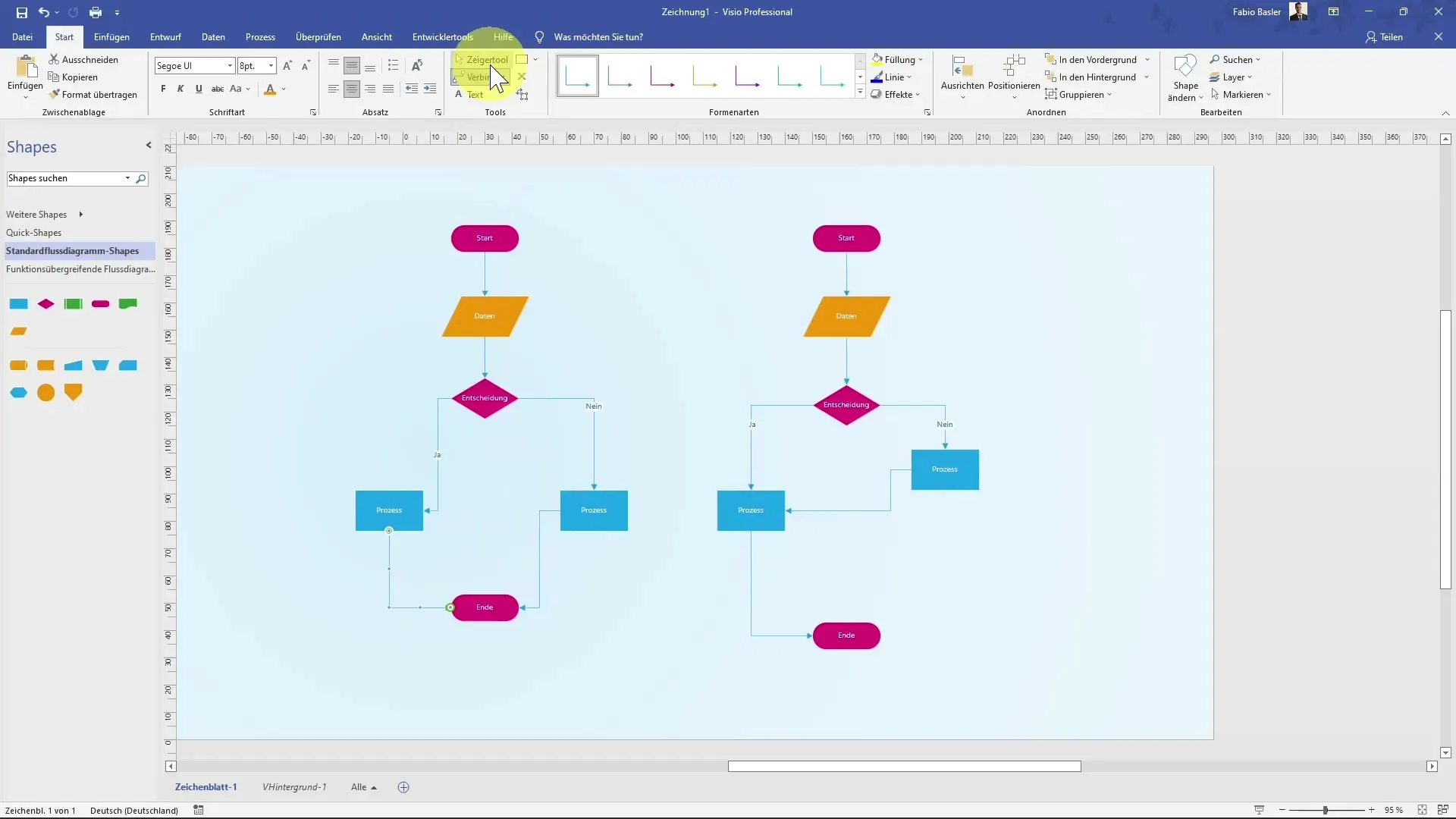Expand the Weitere Shapes panel
Screen dimensions: 1456x819
pyautogui.click(x=80, y=213)
